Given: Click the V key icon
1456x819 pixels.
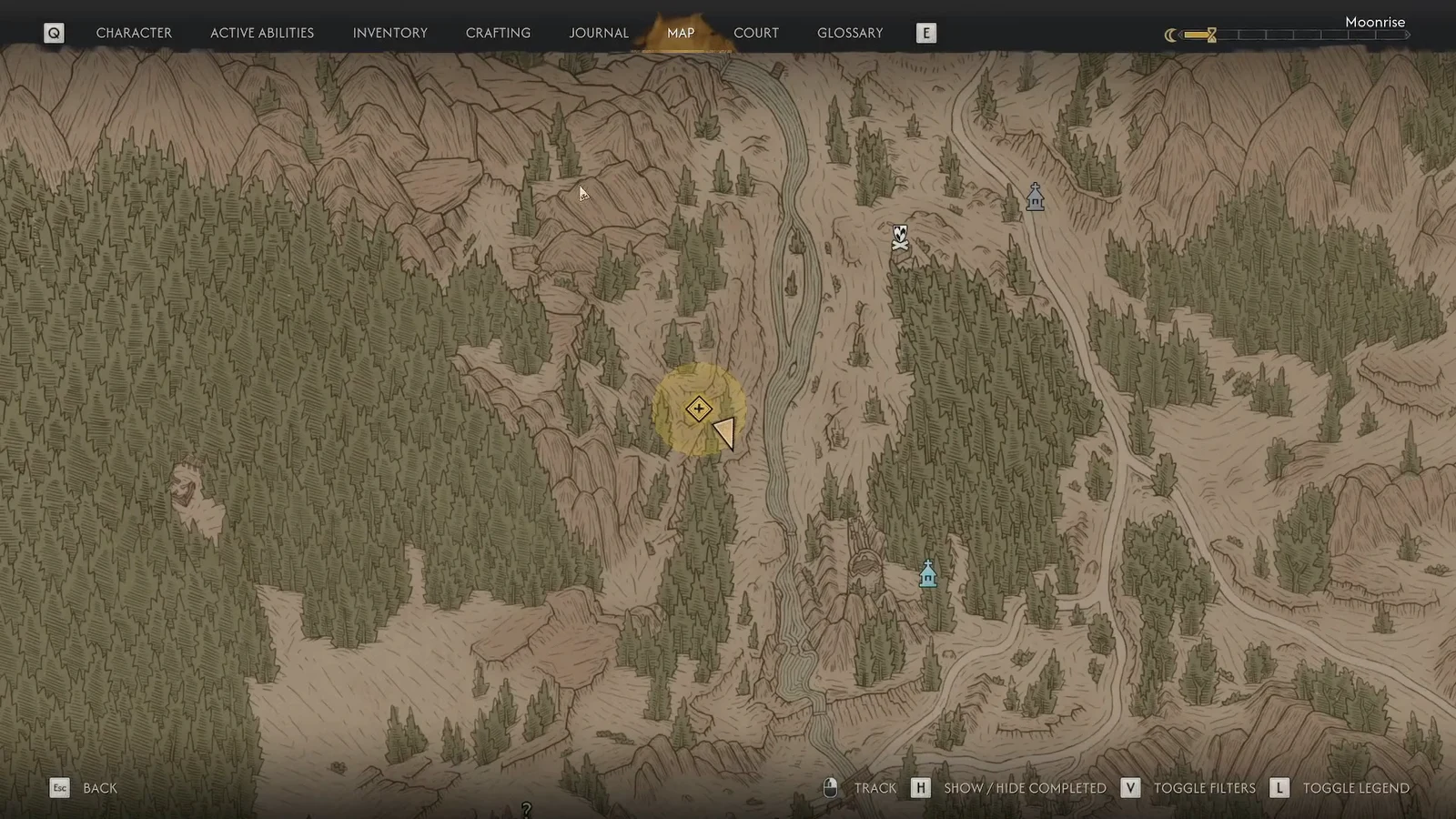Looking at the screenshot, I should tap(1130, 788).
